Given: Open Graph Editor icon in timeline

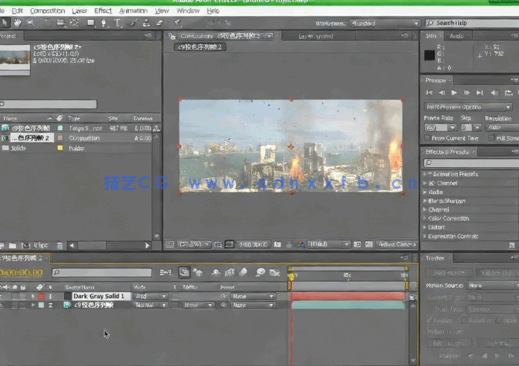Looking at the screenshot, I should click(x=274, y=273).
